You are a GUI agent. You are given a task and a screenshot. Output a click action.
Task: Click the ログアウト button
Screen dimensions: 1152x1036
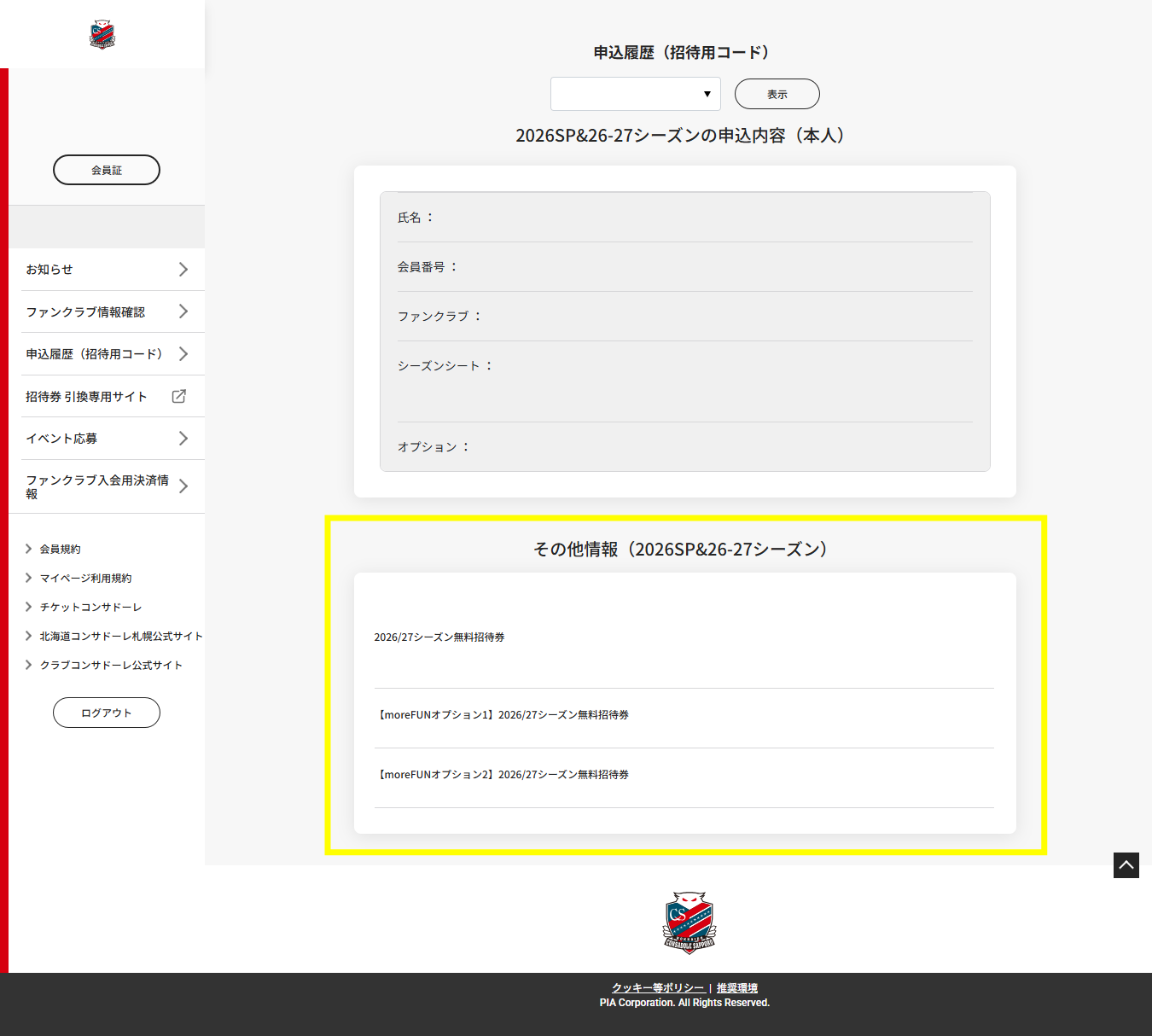pos(107,713)
